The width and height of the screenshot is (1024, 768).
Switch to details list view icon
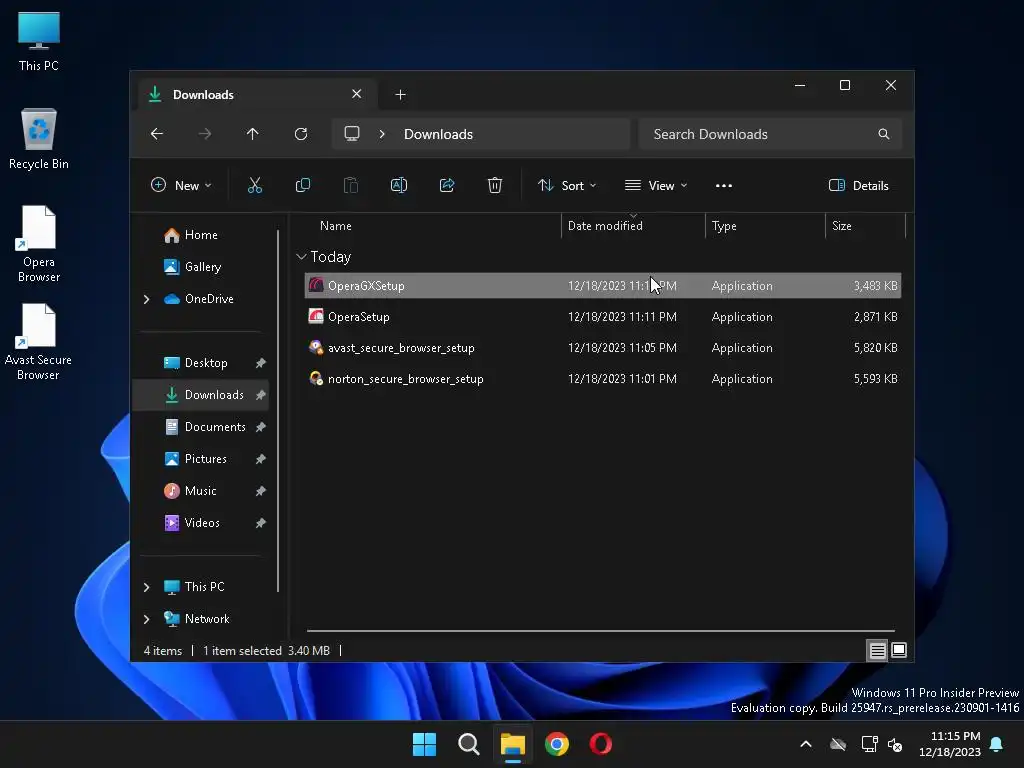pos(877,650)
